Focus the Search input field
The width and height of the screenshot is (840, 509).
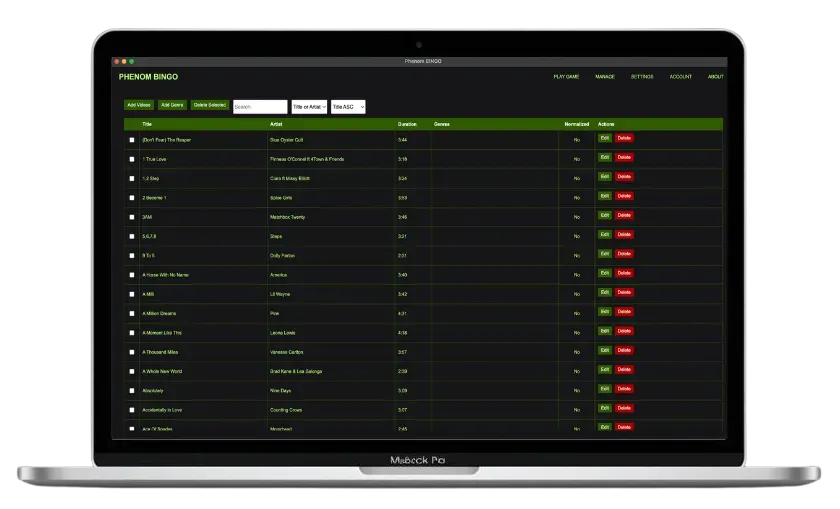[x=260, y=106]
